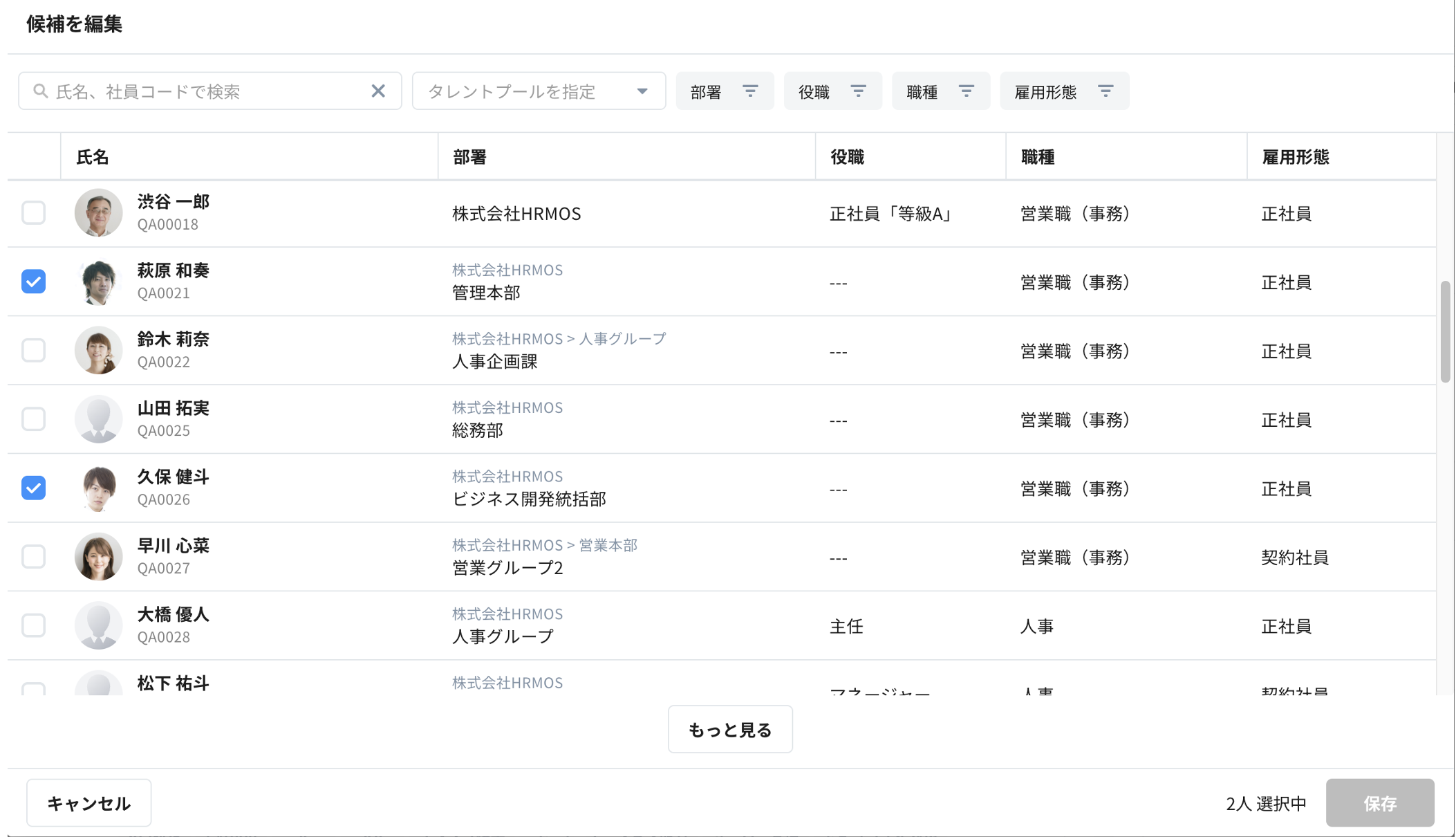Click the 役職 column header
Viewport: 1456px width, 837px height.
848,157
